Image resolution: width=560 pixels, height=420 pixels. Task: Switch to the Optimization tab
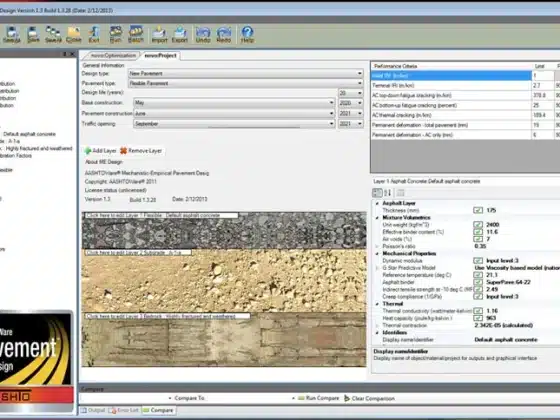[112, 55]
